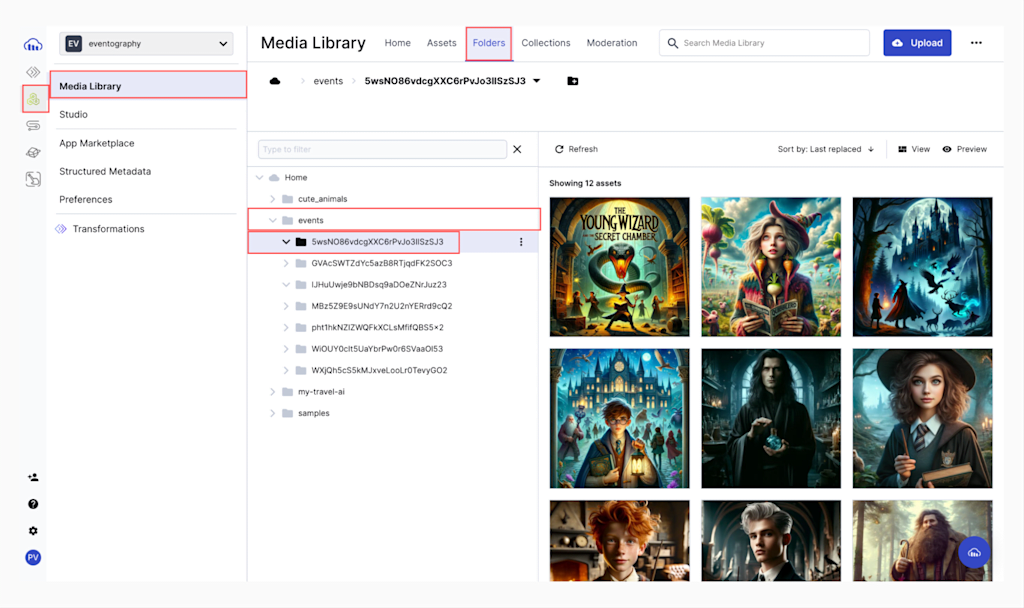Select the Digital Asset Management sidebar icon
The width and height of the screenshot is (1024, 608).
(x=33, y=99)
